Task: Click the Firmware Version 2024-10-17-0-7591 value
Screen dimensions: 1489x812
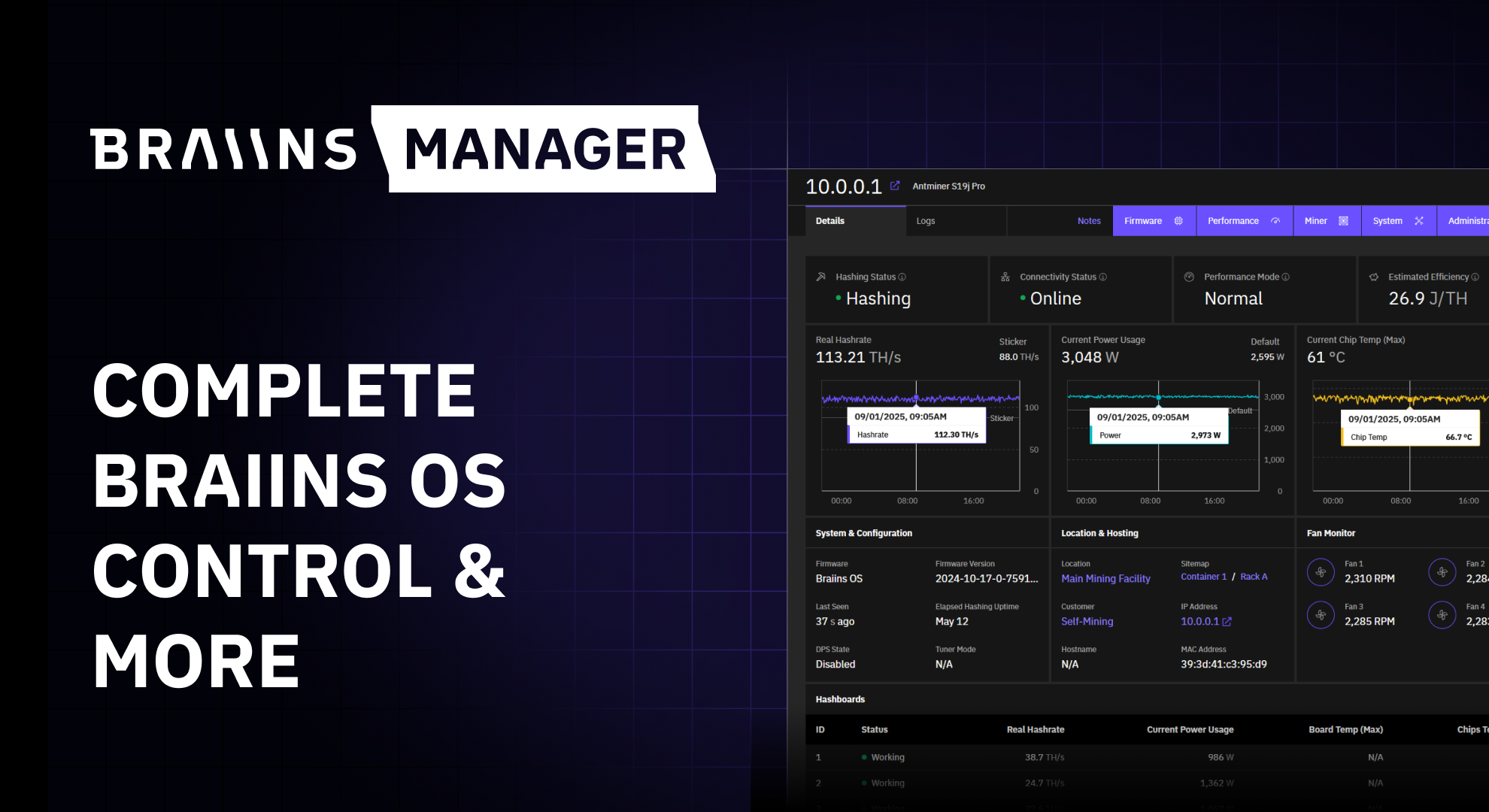Action: point(987,578)
